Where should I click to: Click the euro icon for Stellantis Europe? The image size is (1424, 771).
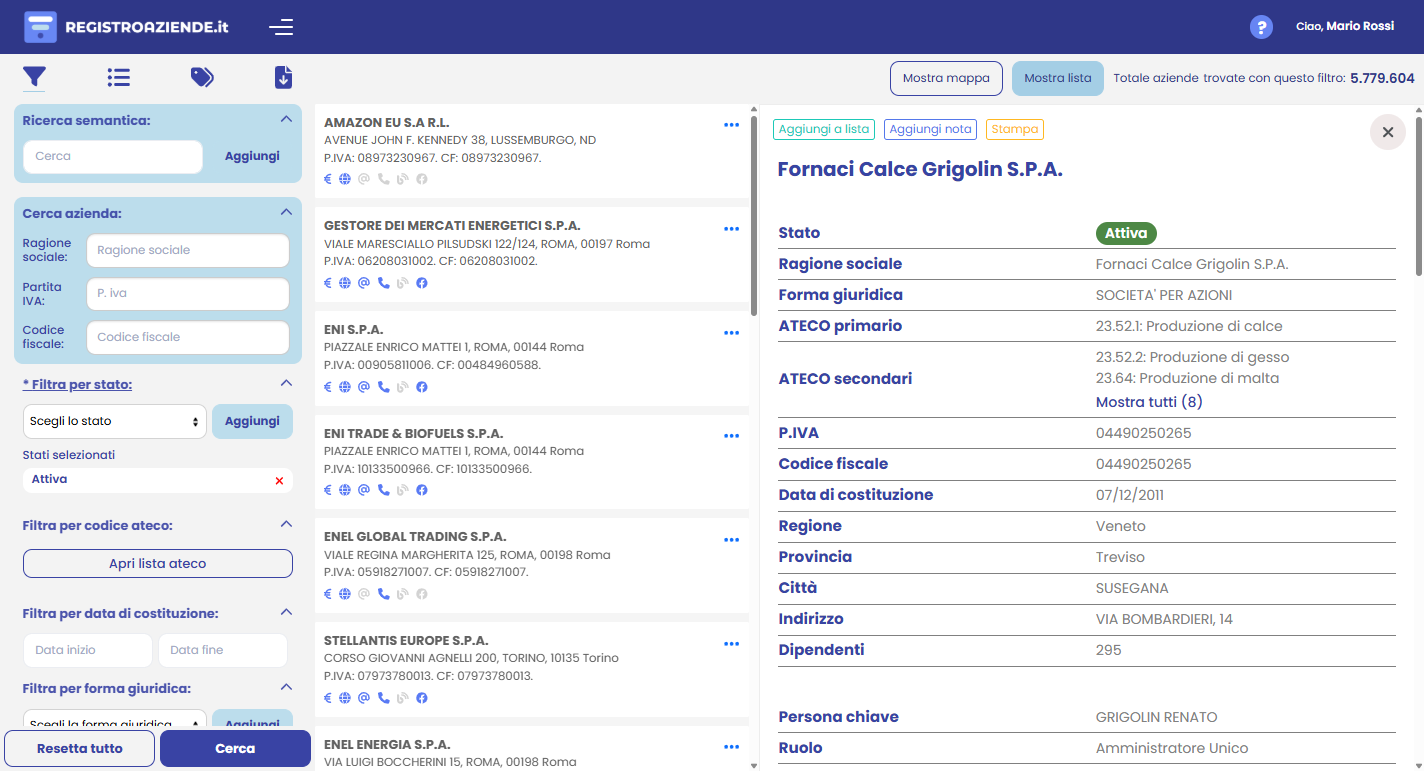[x=327, y=698]
